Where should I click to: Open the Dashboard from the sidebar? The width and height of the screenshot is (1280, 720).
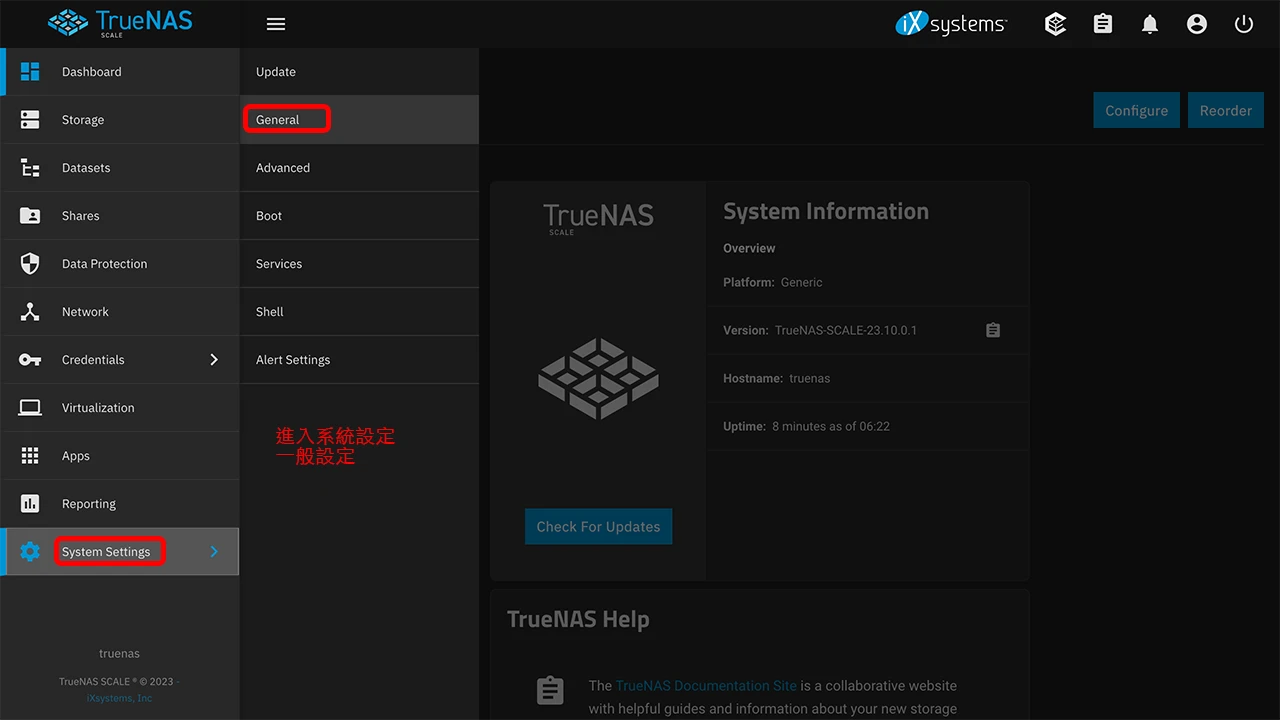click(91, 72)
